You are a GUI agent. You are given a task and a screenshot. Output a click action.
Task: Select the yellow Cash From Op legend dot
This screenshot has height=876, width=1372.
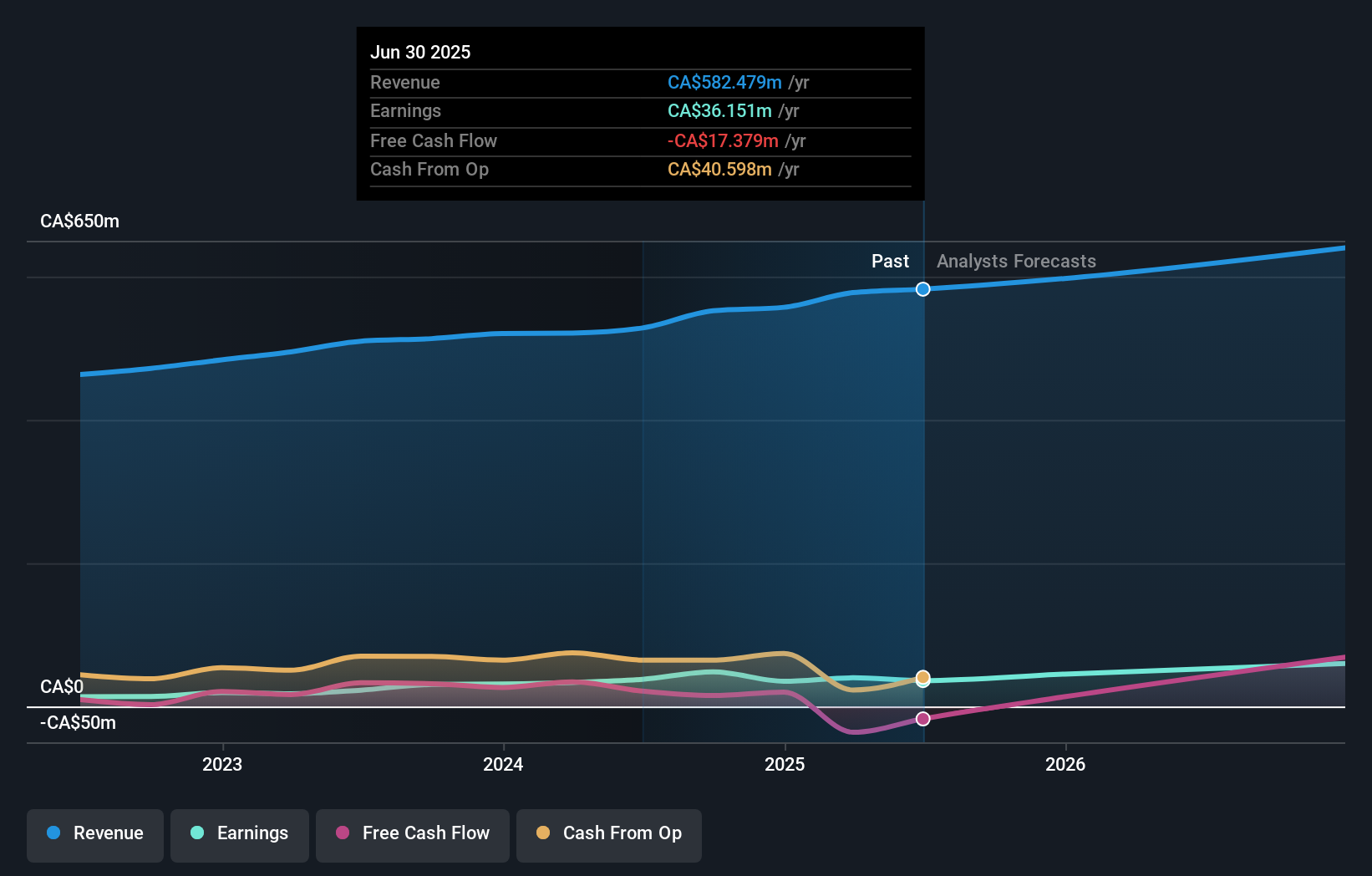tap(543, 833)
